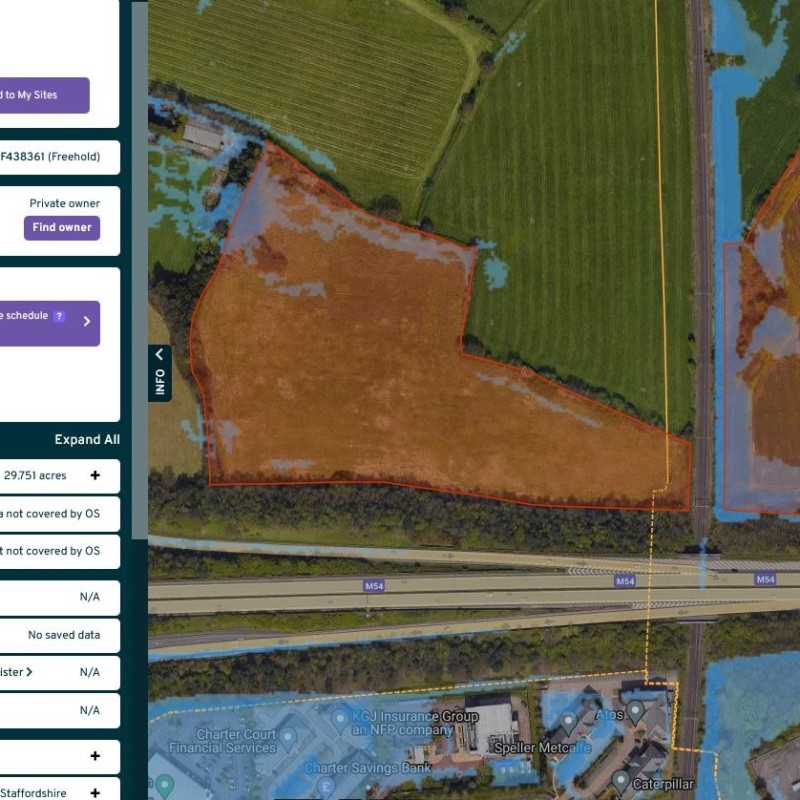This screenshot has width=800, height=800.
Task: Click the Atos location pin
Action: (x=634, y=713)
